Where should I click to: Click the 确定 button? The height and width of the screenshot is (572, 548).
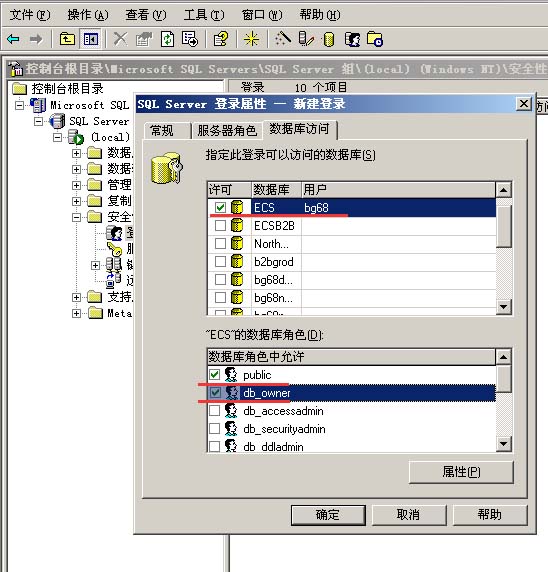pos(328,515)
